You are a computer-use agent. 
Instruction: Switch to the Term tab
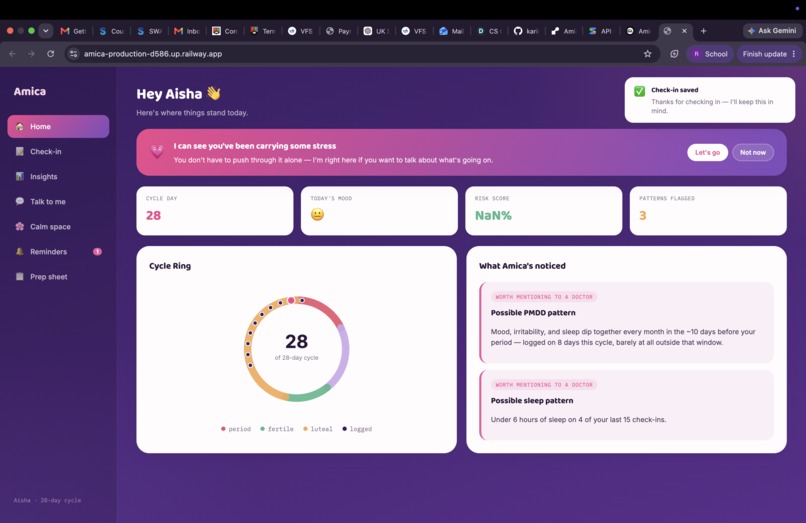point(262,31)
